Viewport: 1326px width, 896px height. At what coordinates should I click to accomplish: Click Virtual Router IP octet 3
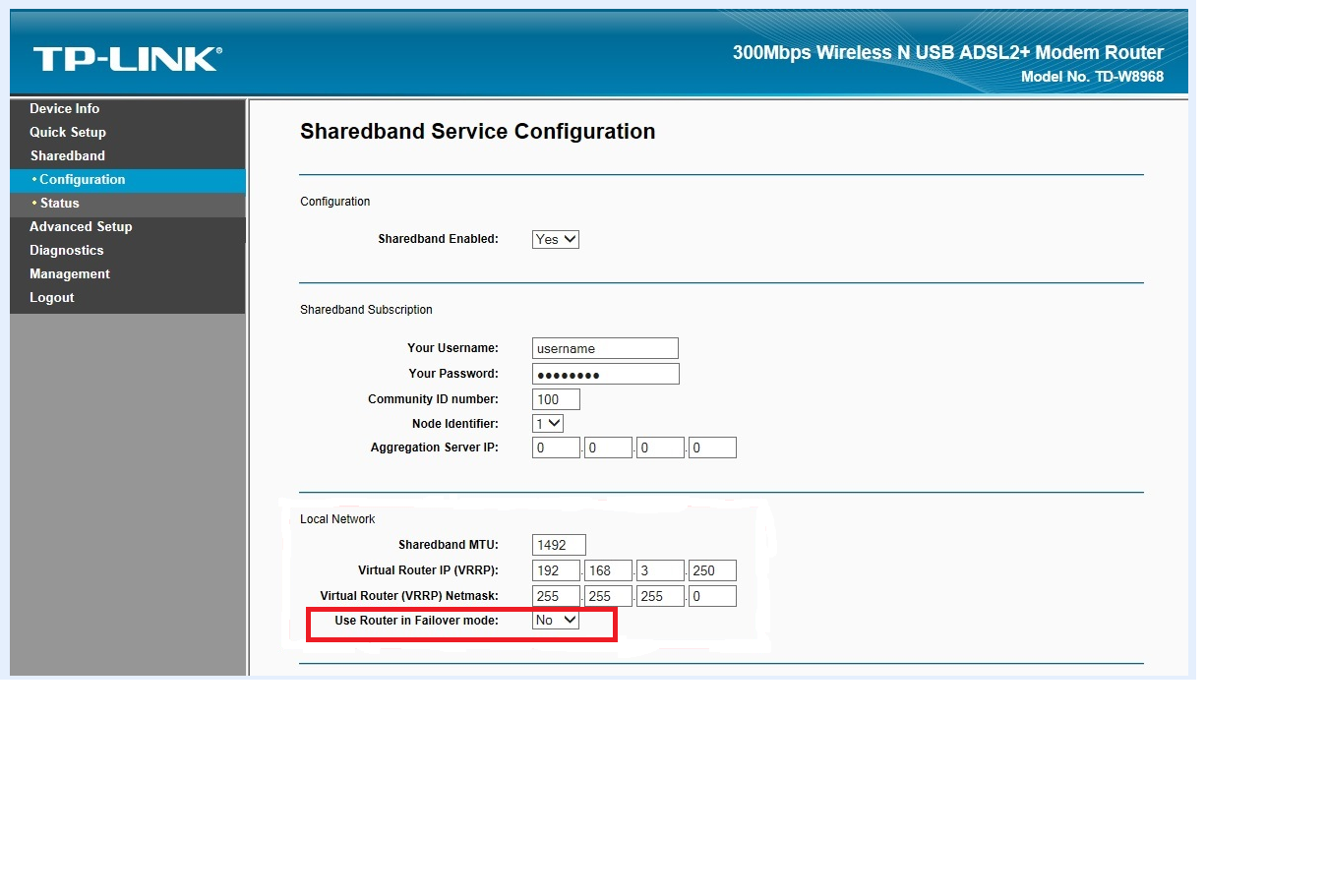click(x=660, y=570)
